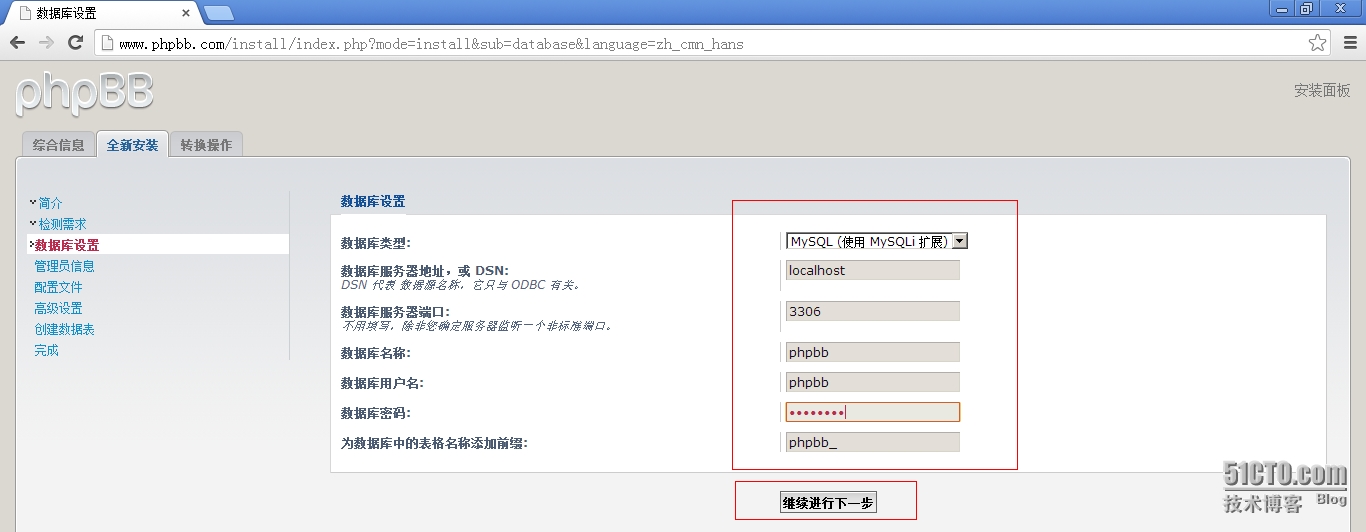Click the database name field
The width and height of the screenshot is (1366, 532).
pos(872,352)
